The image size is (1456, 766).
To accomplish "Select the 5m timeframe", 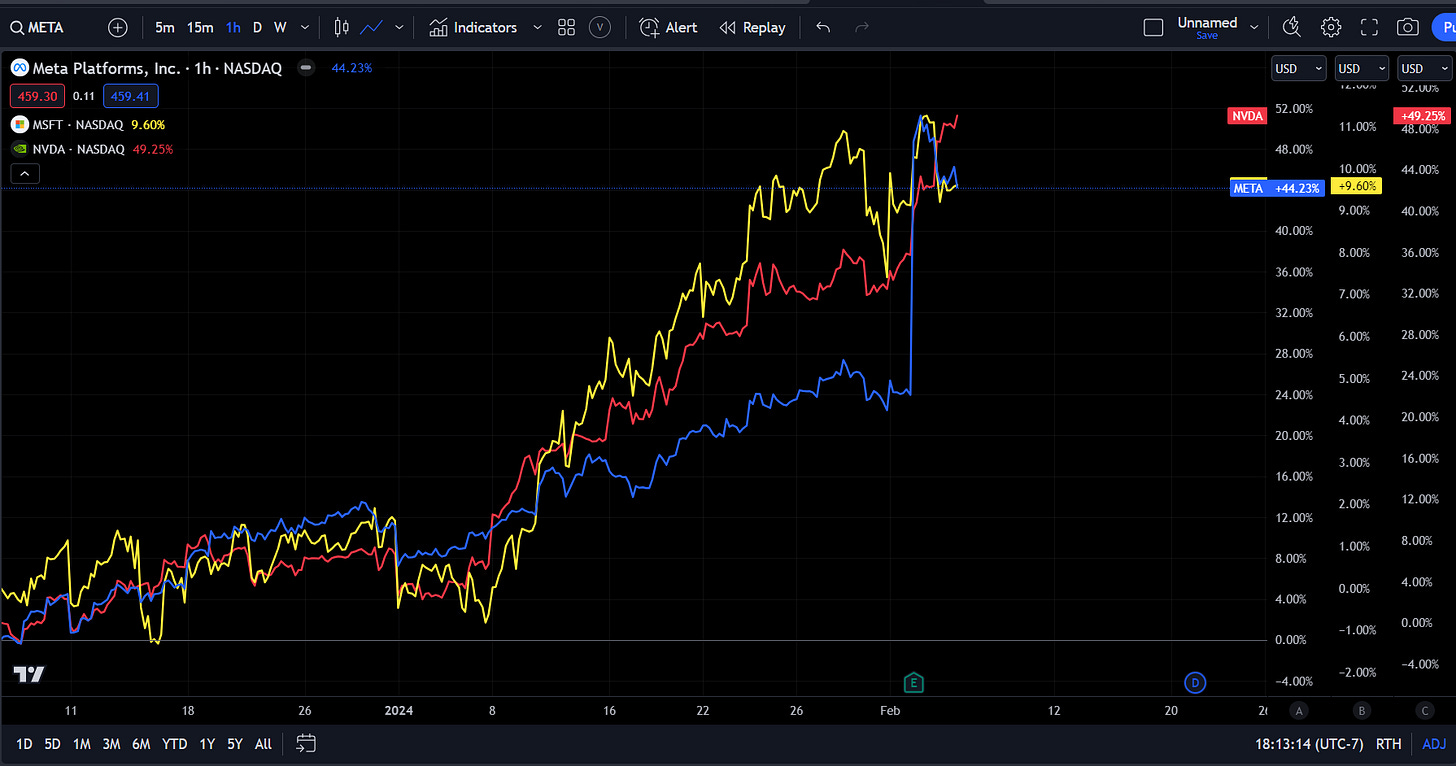I will tap(165, 27).
